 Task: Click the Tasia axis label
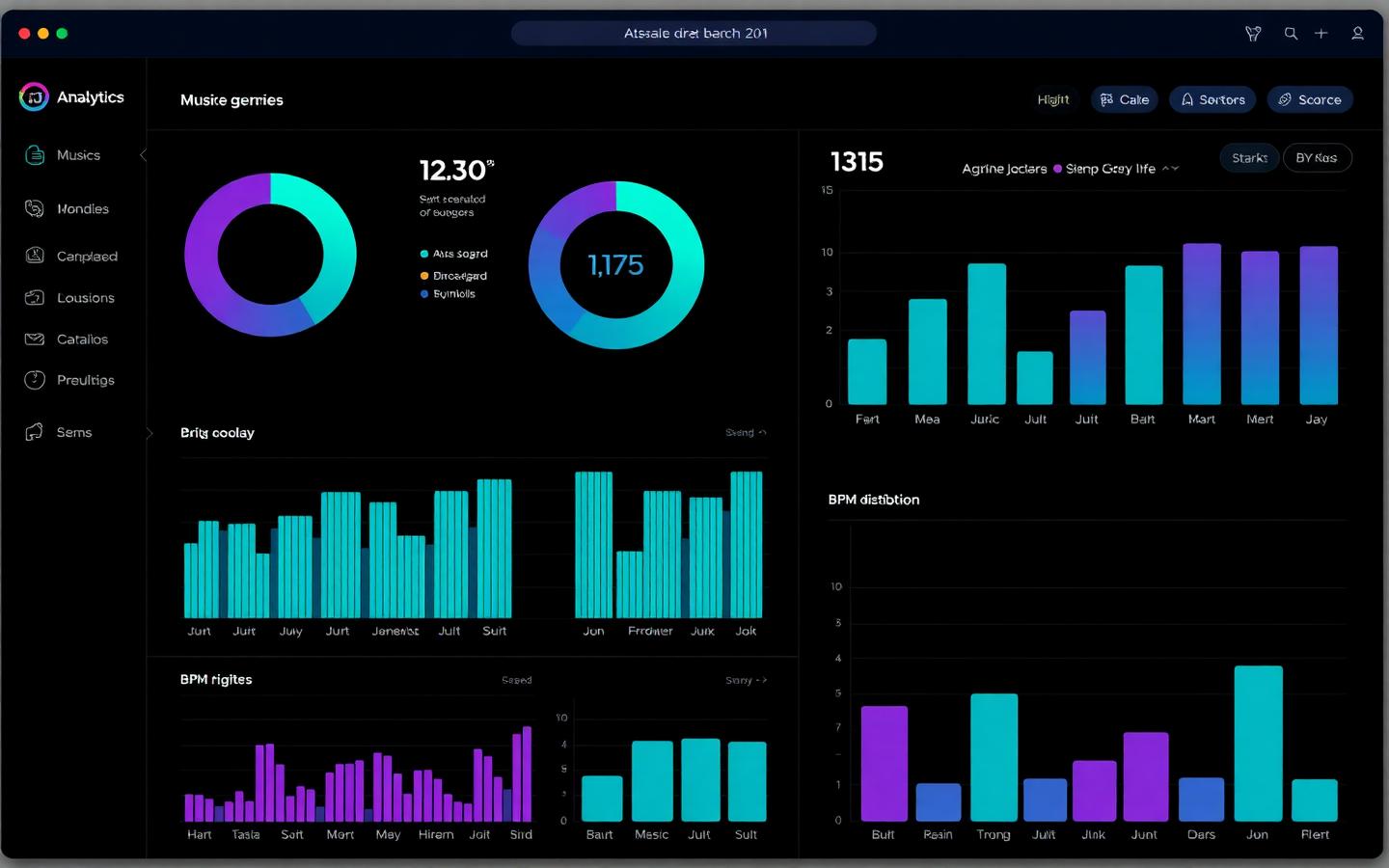pyautogui.click(x=246, y=835)
